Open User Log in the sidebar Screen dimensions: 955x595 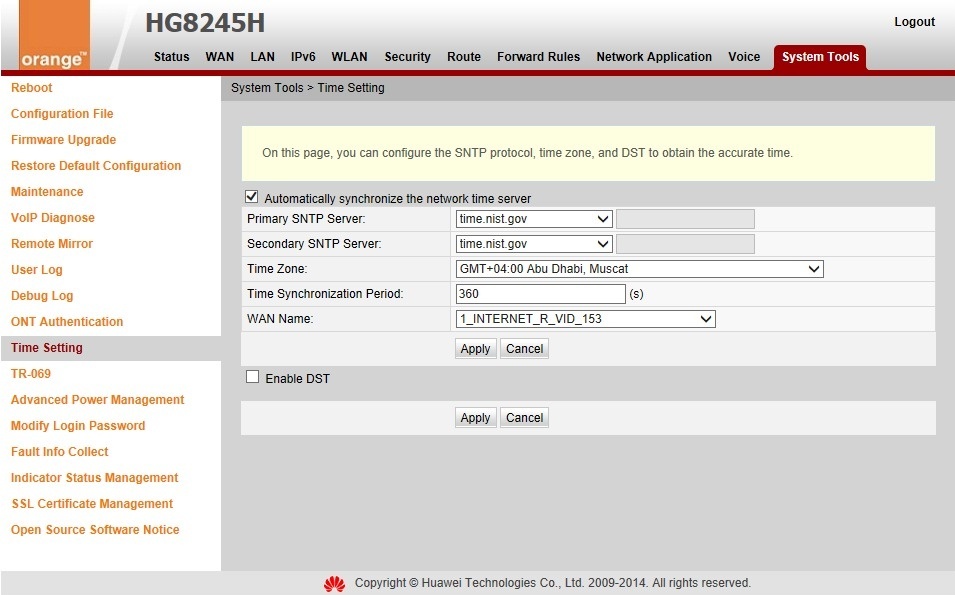37,270
